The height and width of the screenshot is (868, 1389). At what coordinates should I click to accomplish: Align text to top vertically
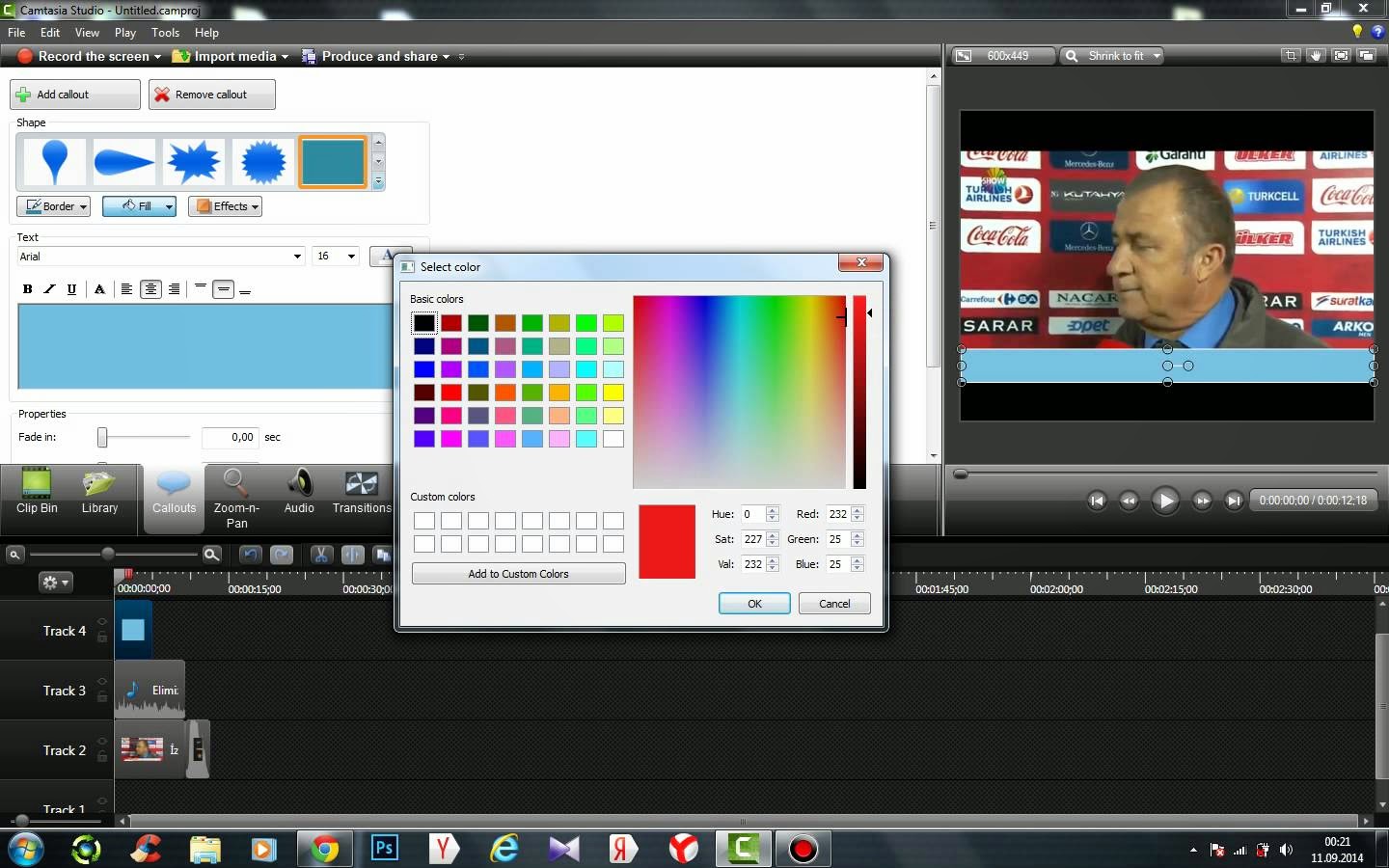click(x=200, y=288)
